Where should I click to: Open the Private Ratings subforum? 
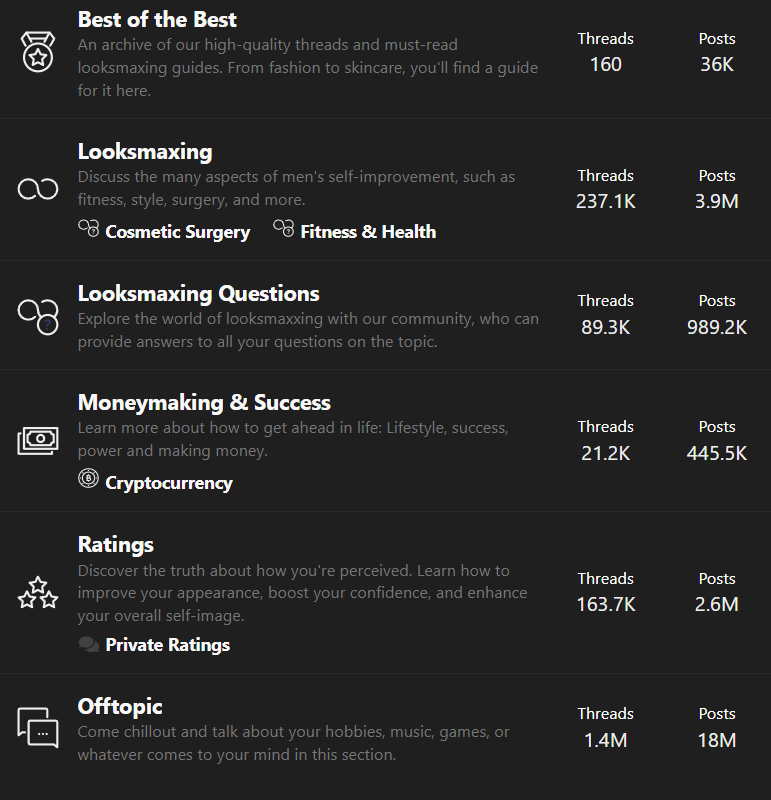point(167,645)
